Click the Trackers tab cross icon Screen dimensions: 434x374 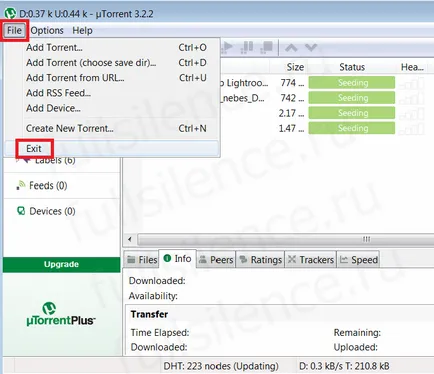292,259
